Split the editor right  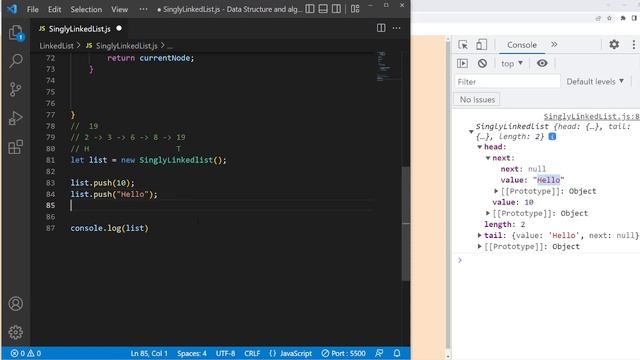tap(381, 28)
